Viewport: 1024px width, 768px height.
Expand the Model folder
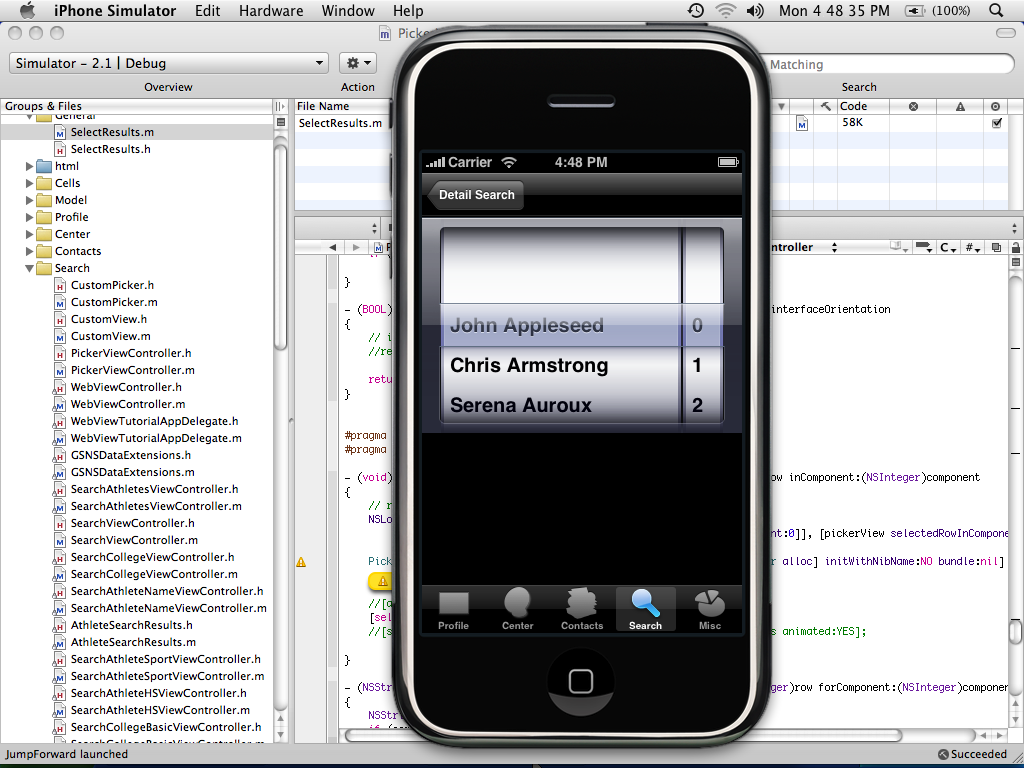click(29, 200)
